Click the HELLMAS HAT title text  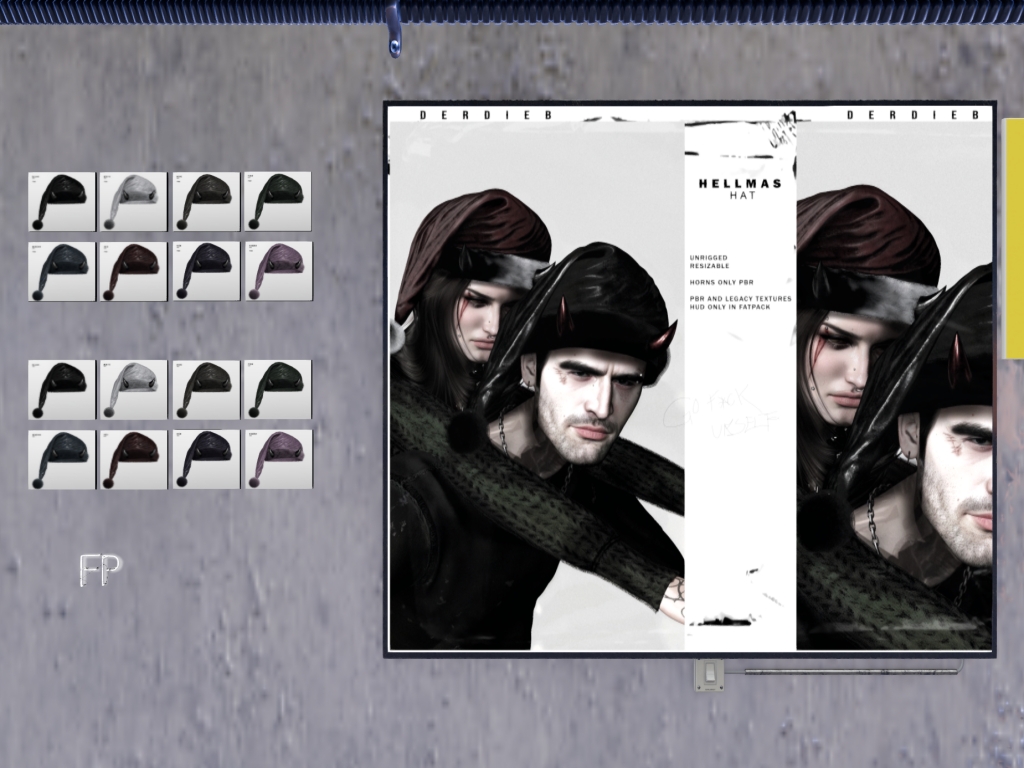(x=740, y=190)
